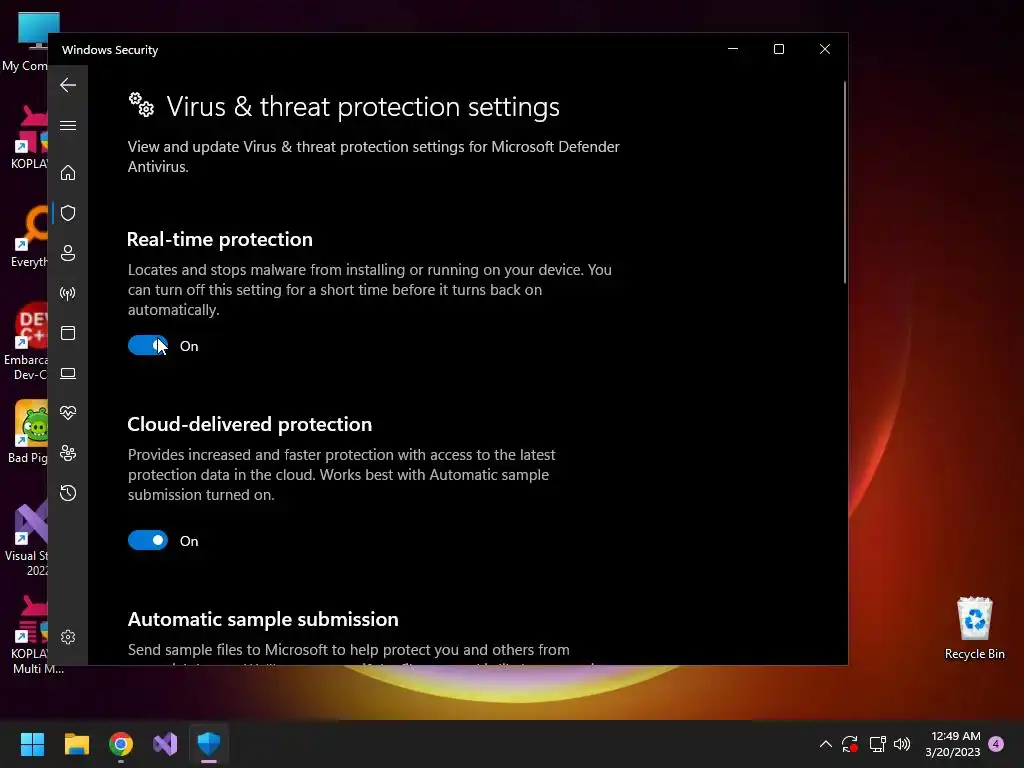The width and height of the screenshot is (1024, 768).
Task: Open Windows Security settings gear
Action: pos(68,637)
